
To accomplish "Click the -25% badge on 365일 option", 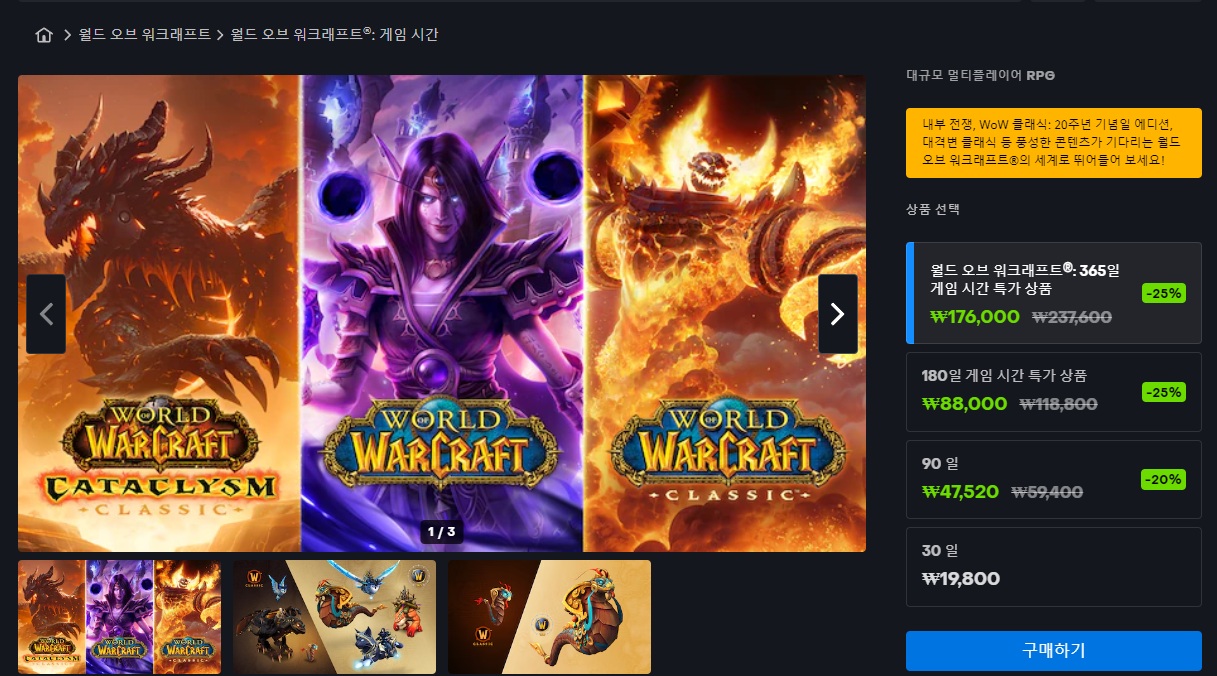I will click(x=1164, y=293).
